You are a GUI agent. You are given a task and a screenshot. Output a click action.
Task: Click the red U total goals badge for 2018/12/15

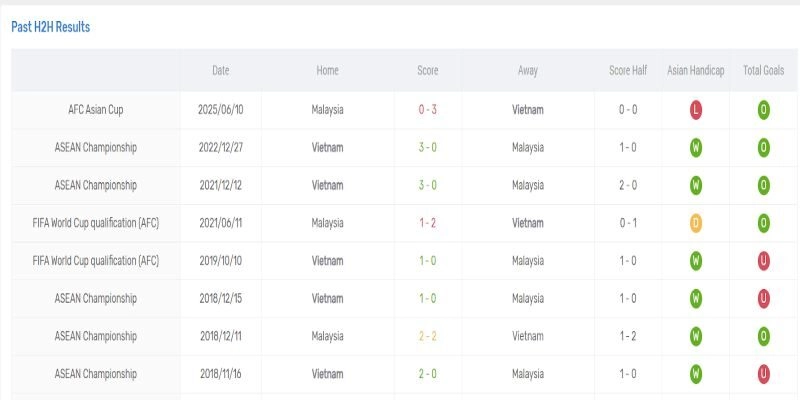coord(764,298)
